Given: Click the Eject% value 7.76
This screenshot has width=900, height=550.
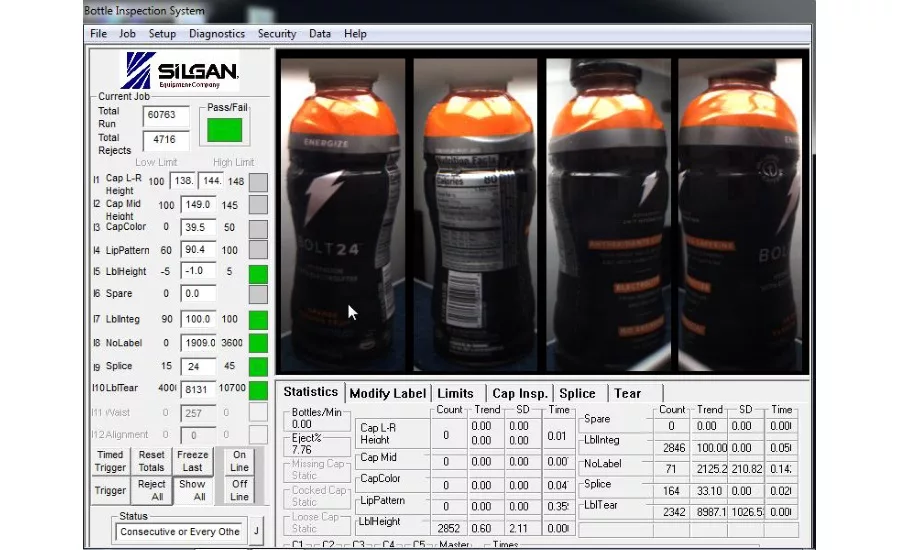Looking at the screenshot, I should pyautogui.click(x=302, y=450).
